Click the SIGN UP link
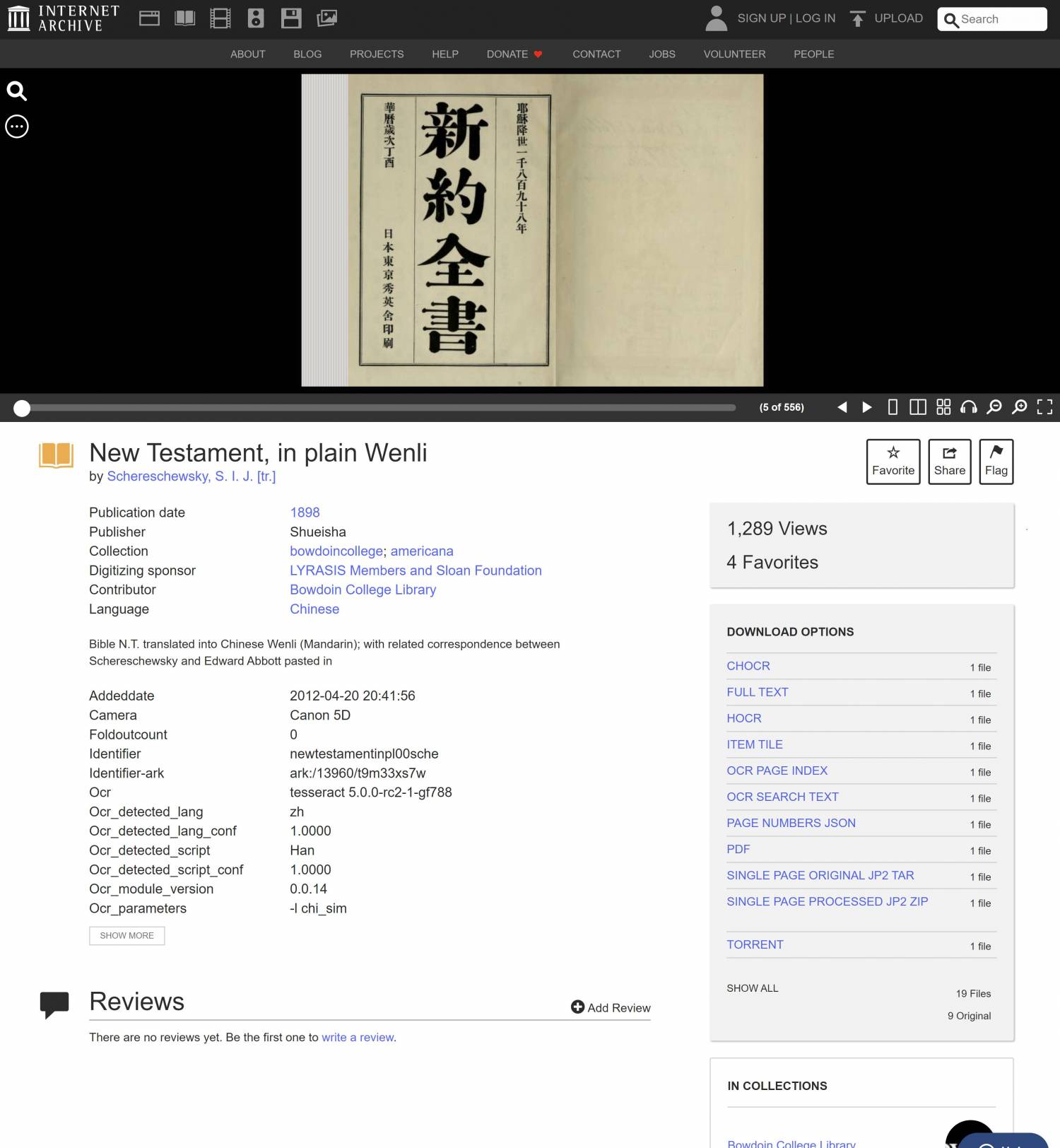Screen dimensions: 1060x1148 click(x=762, y=18)
